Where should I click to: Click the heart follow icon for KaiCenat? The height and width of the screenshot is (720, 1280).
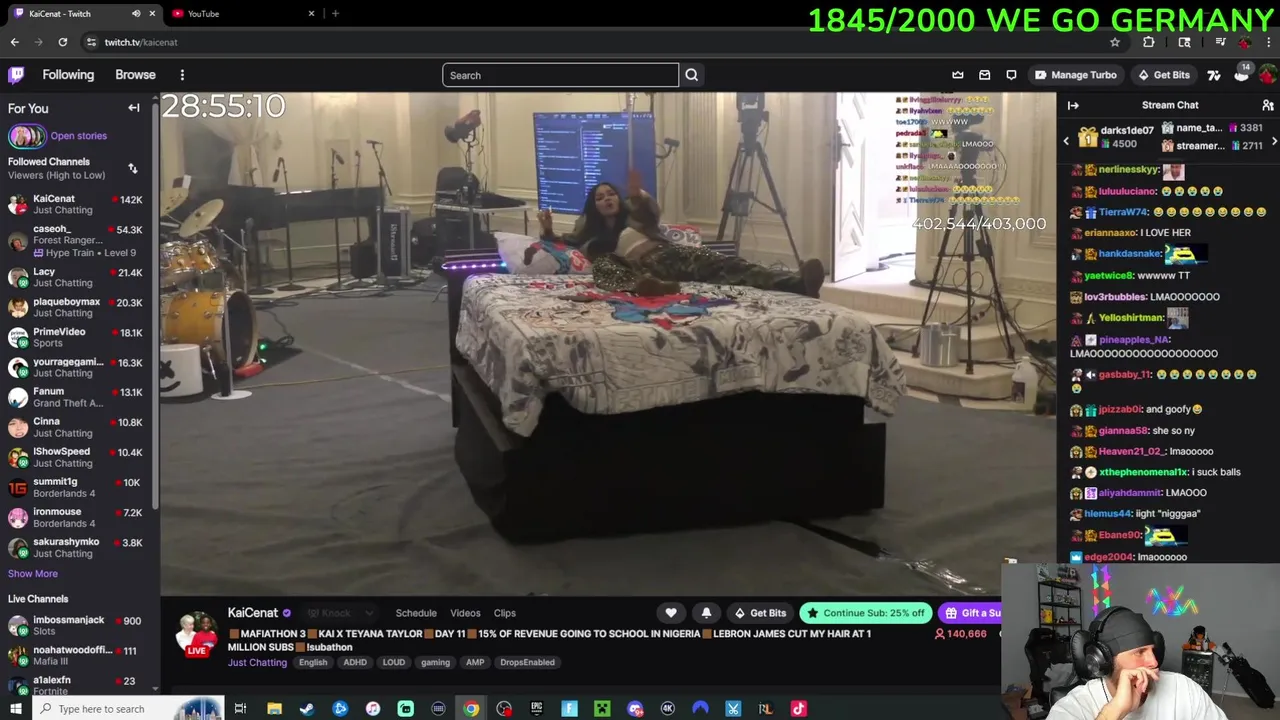671,613
